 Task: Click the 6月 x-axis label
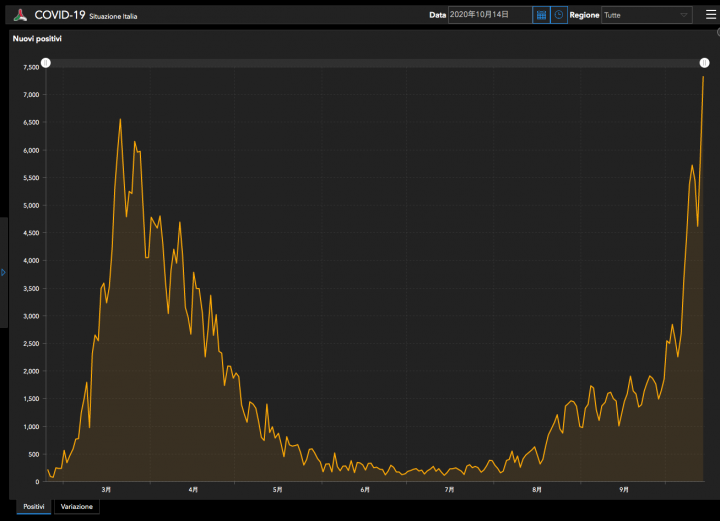(365, 490)
